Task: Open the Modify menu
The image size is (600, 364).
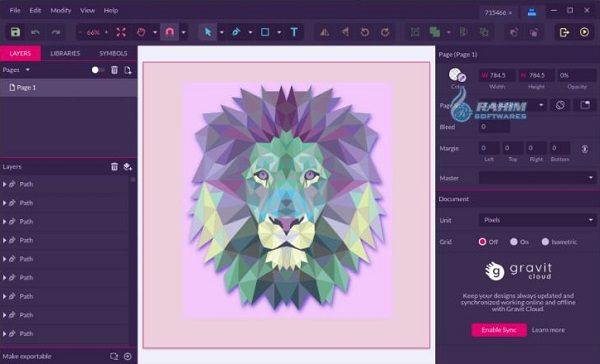Action: point(61,10)
